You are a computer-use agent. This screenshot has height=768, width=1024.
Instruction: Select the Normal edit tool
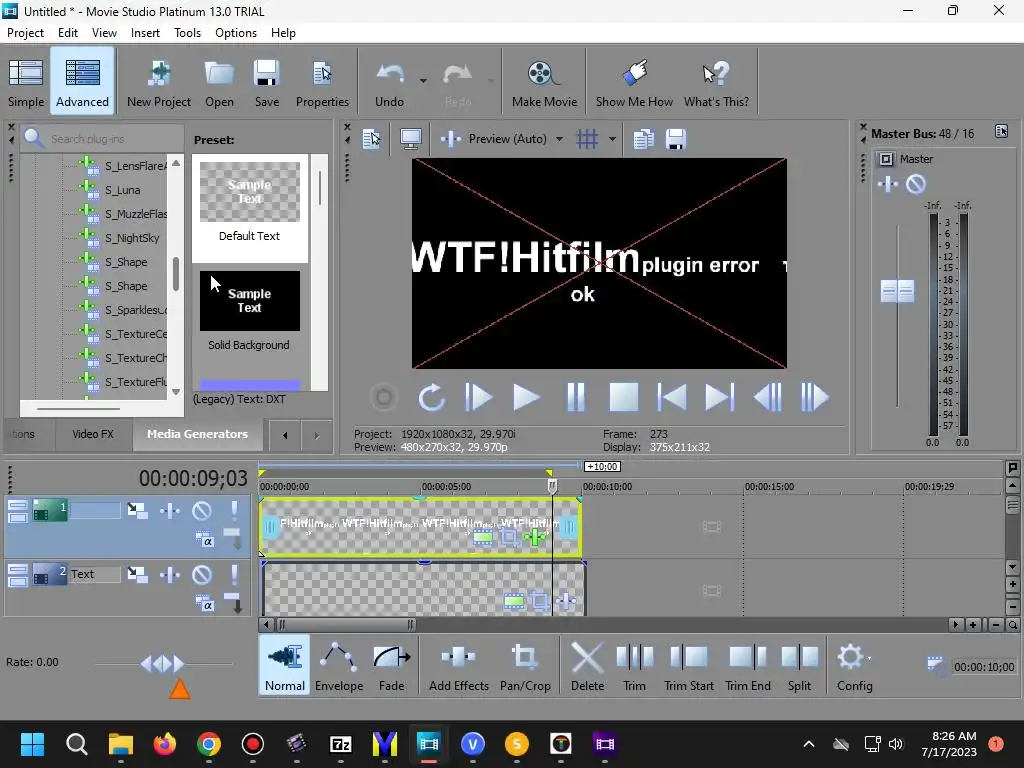tap(285, 665)
